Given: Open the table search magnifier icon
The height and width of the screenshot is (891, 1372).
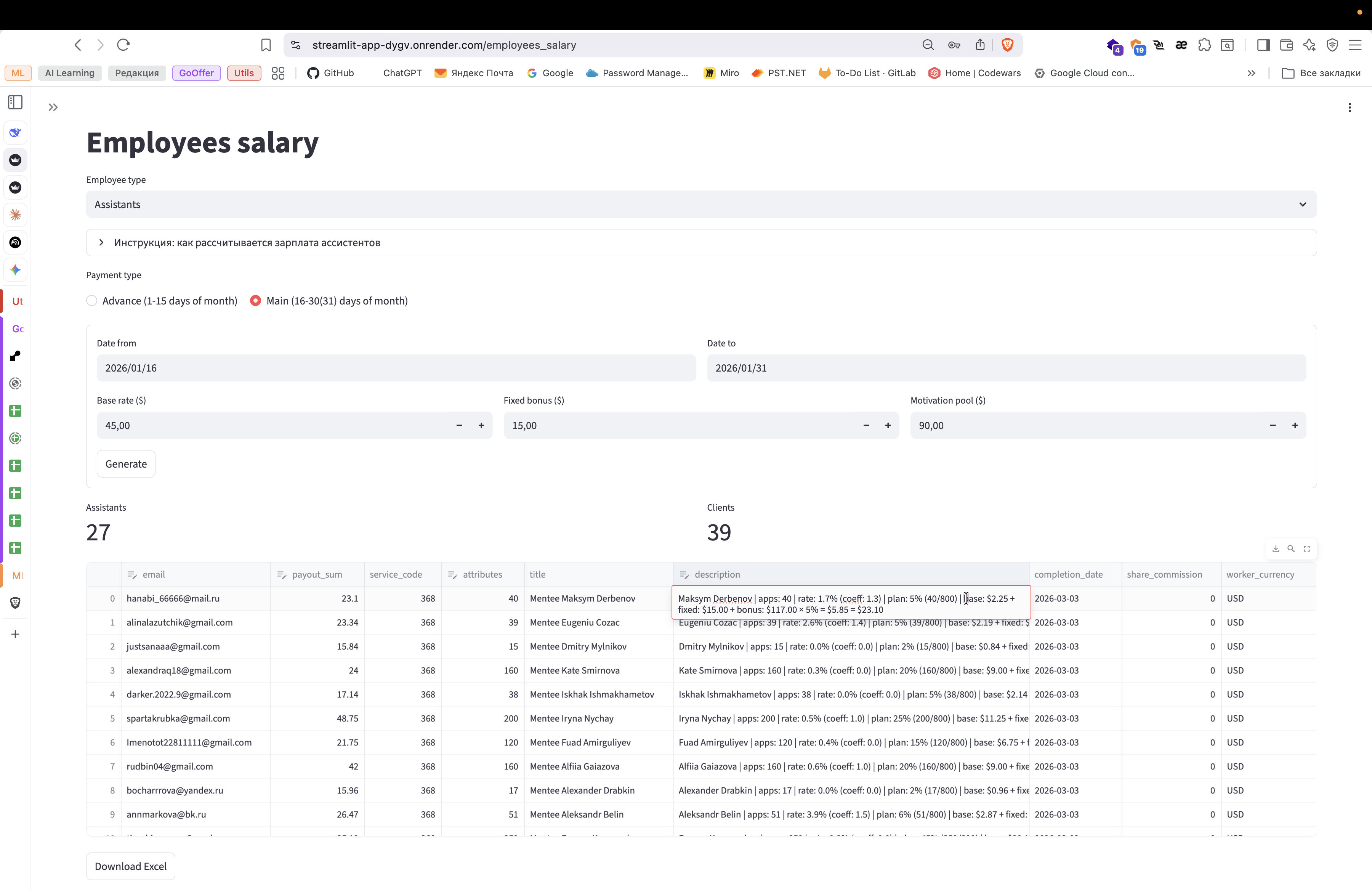Looking at the screenshot, I should [1291, 549].
